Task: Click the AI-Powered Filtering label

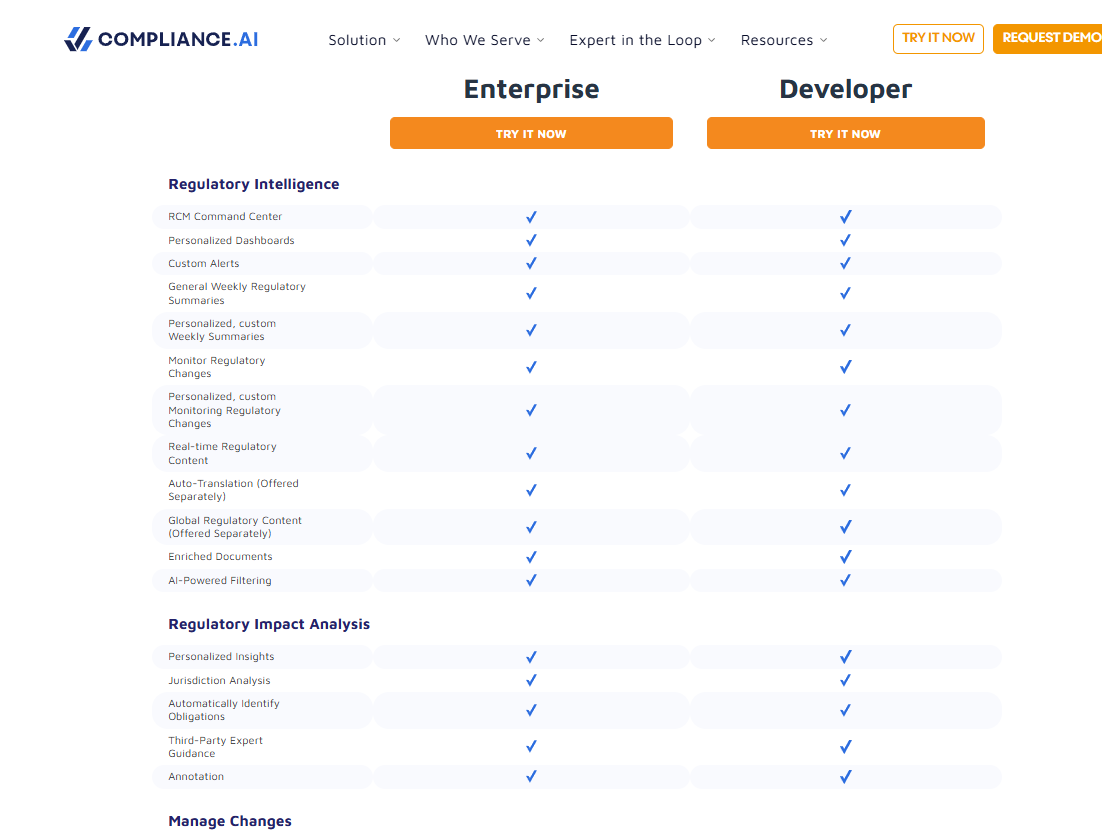Action: [220, 580]
